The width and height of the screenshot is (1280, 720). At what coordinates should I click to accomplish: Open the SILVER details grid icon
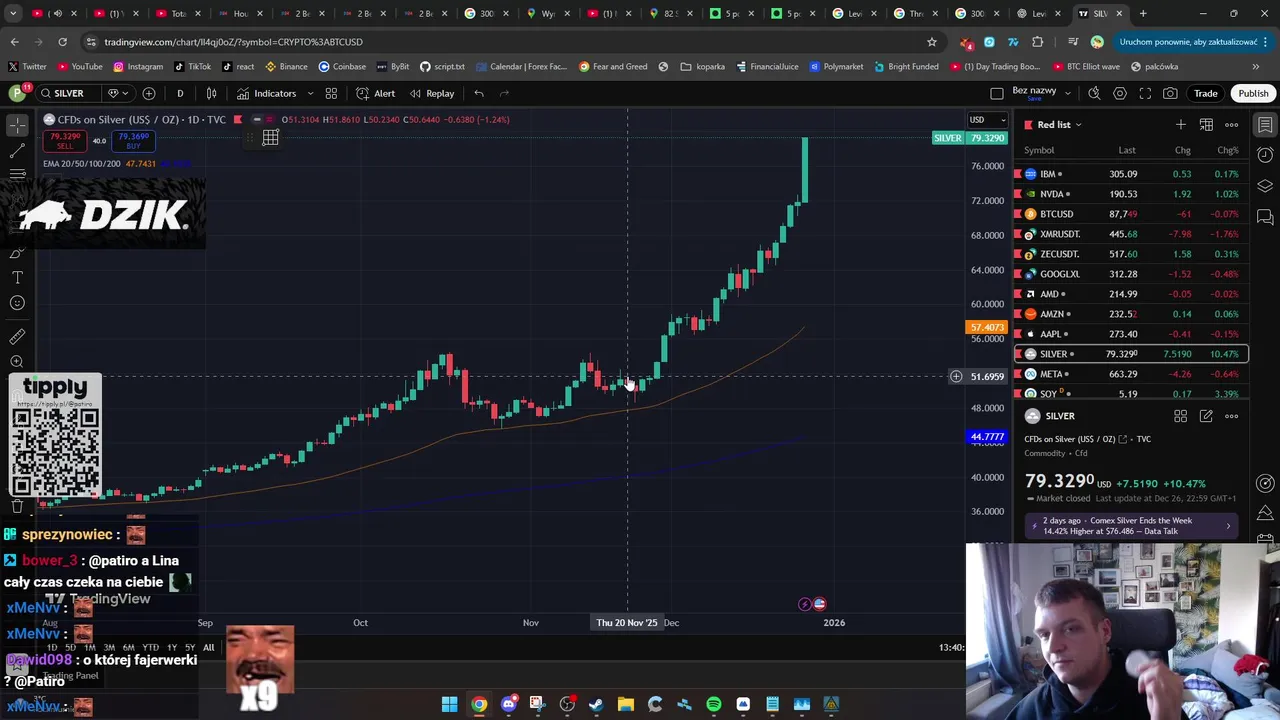point(1181,416)
